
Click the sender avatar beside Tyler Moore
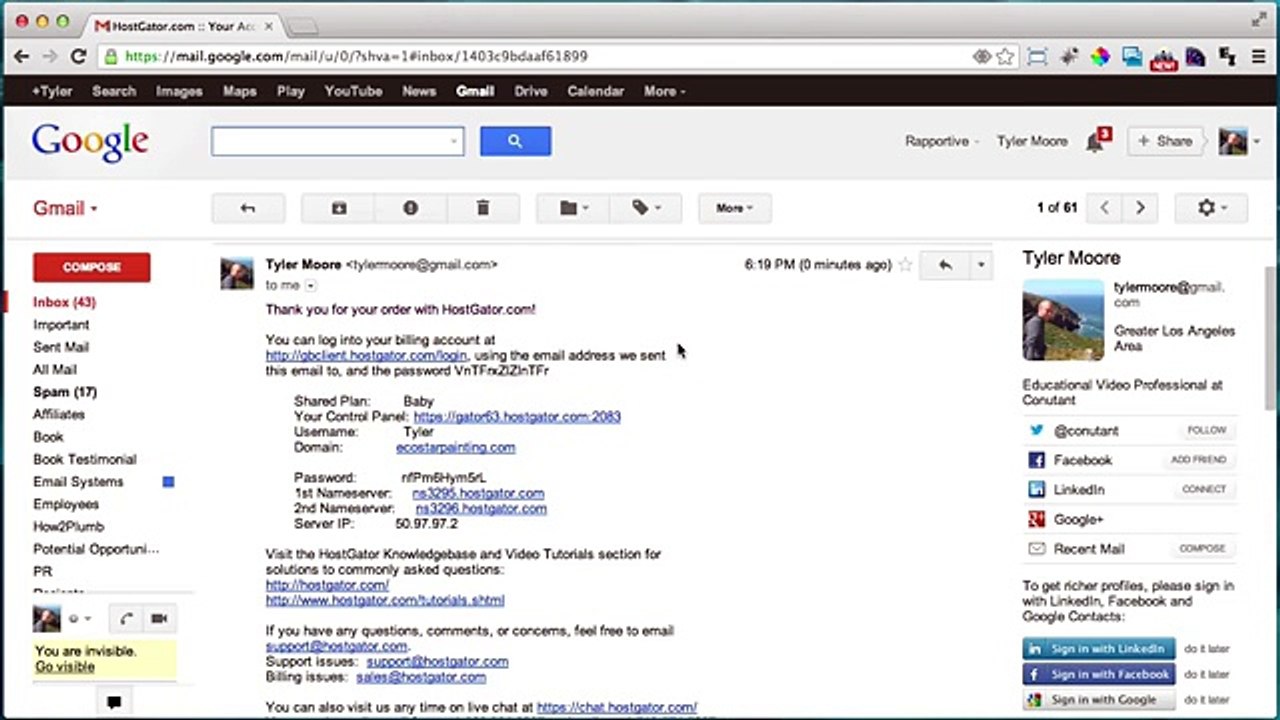tap(237, 273)
